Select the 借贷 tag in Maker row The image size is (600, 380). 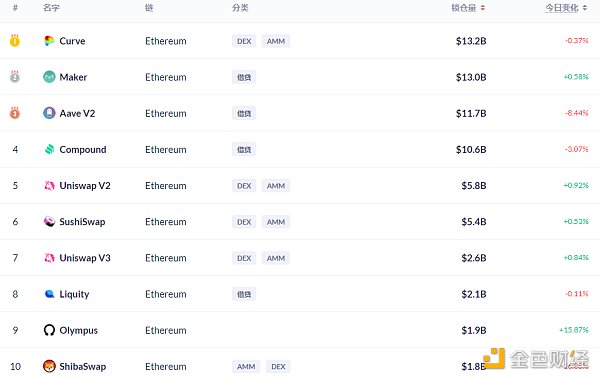[244, 77]
